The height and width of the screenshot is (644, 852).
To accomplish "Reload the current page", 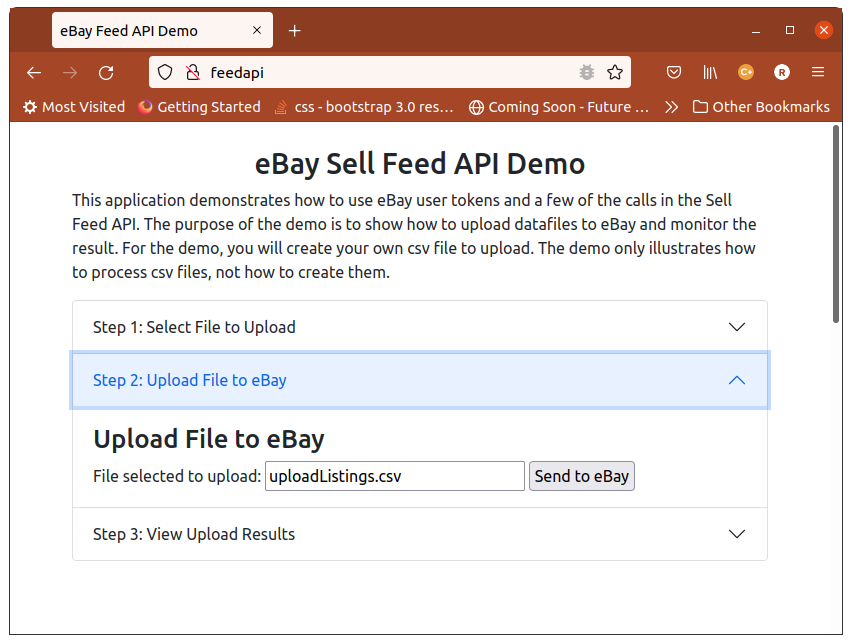I will 106,73.
